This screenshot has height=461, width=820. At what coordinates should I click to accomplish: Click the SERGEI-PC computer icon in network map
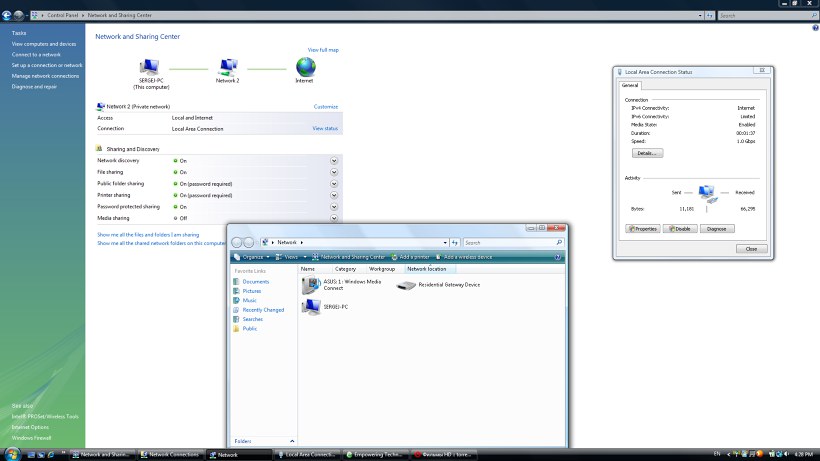coord(150,67)
